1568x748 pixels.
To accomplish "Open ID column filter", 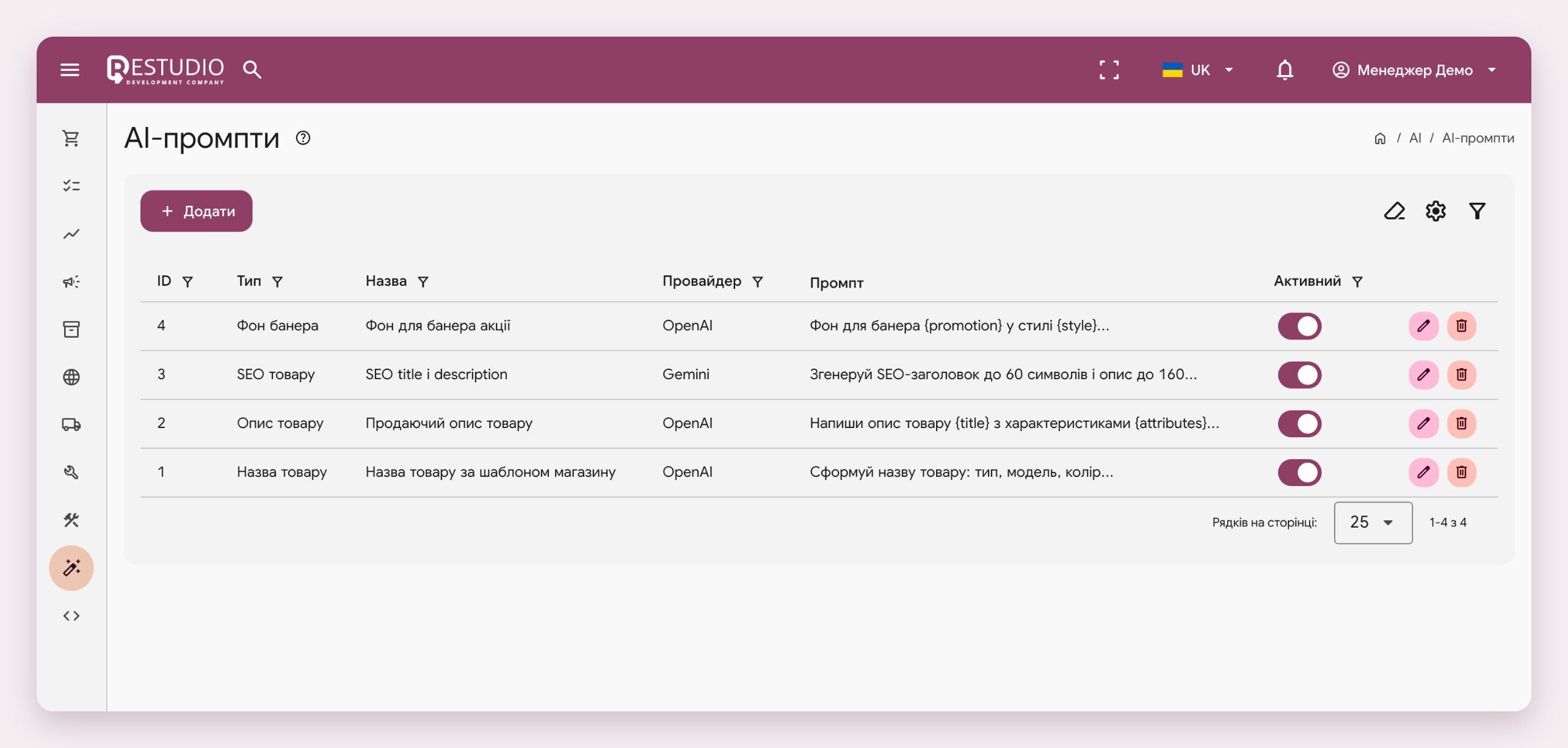I will pyautogui.click(x=187, y=281).
